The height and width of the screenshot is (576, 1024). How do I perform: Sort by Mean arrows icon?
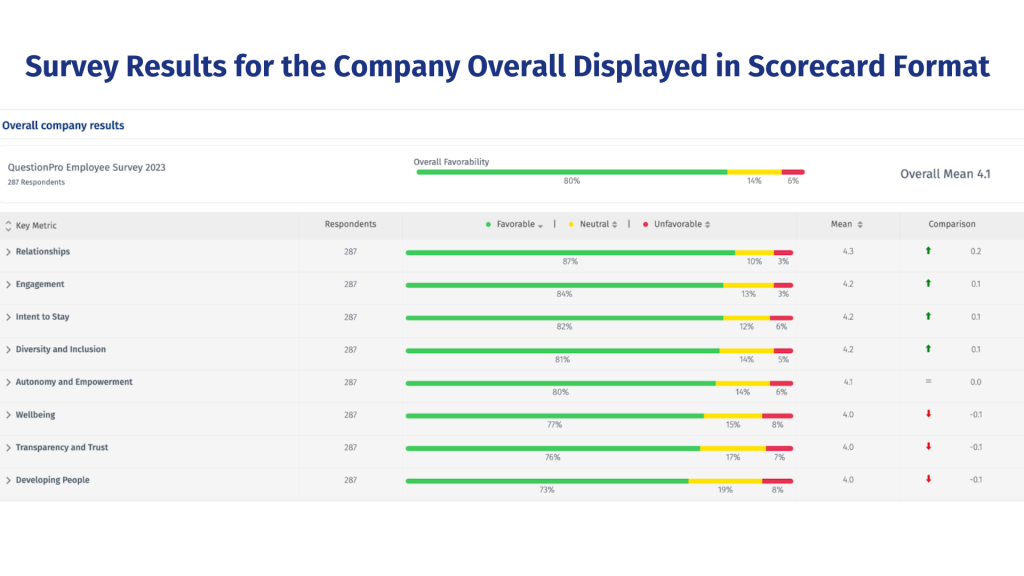(859, 225)
